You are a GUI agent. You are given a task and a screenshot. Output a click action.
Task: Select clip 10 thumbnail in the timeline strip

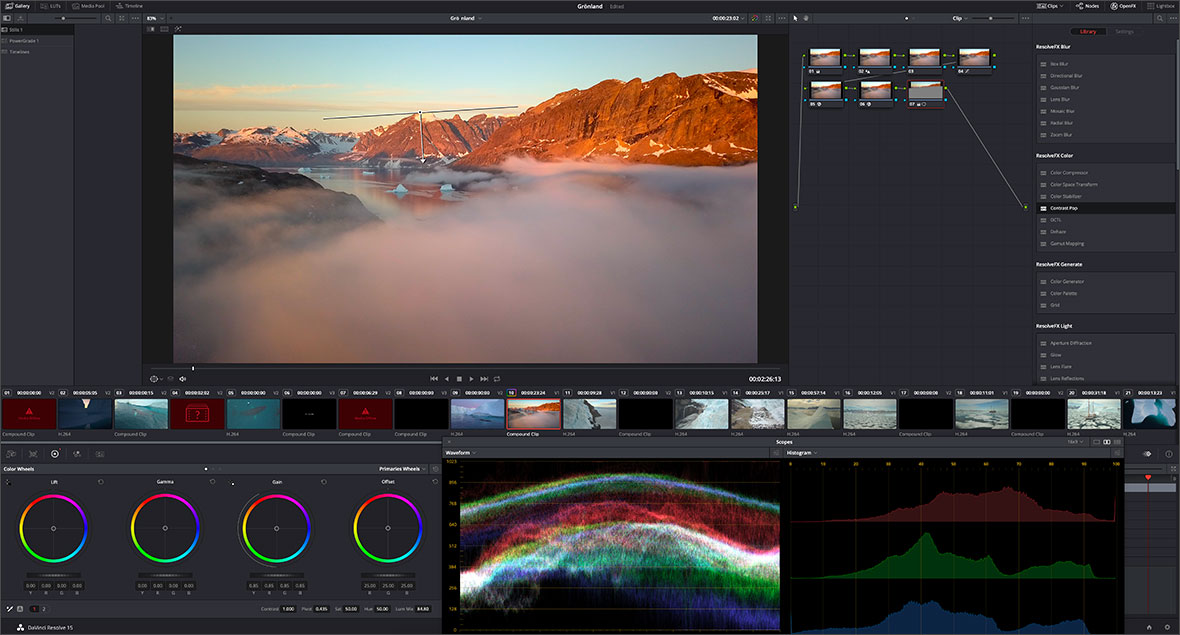pyautogui.click(x=533, y=414)
